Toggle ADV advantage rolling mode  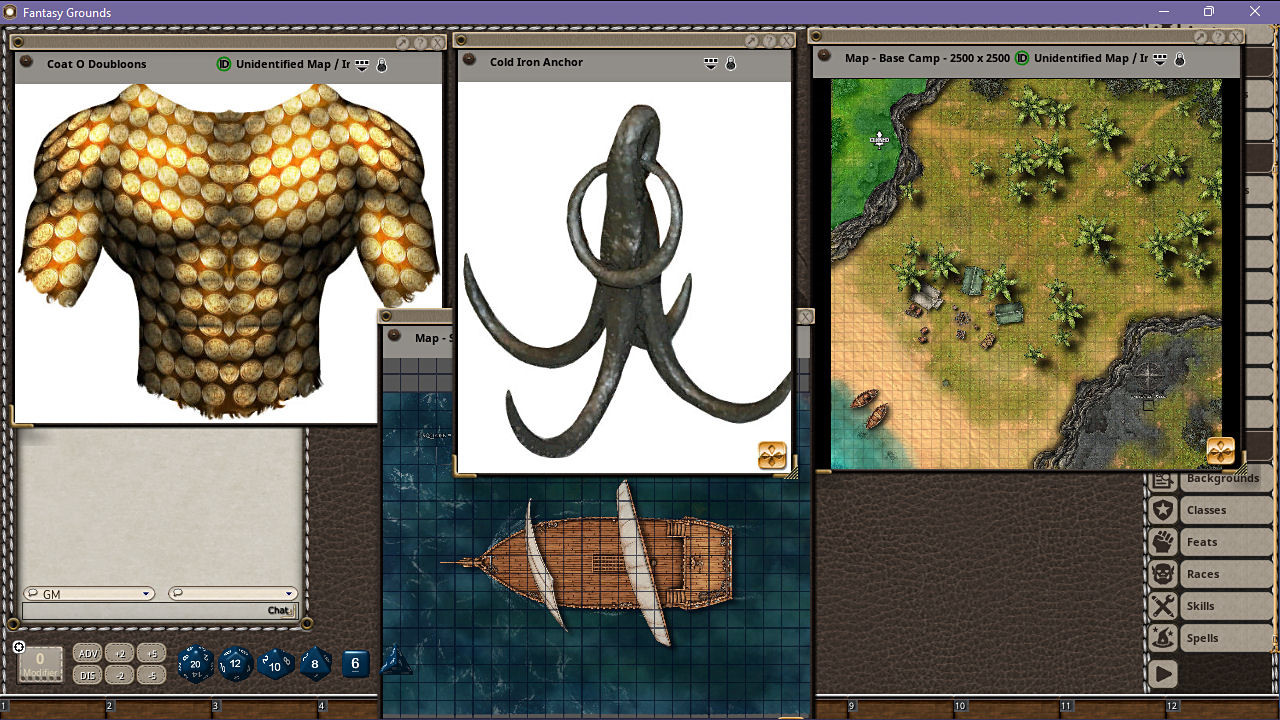click(87, 653)
